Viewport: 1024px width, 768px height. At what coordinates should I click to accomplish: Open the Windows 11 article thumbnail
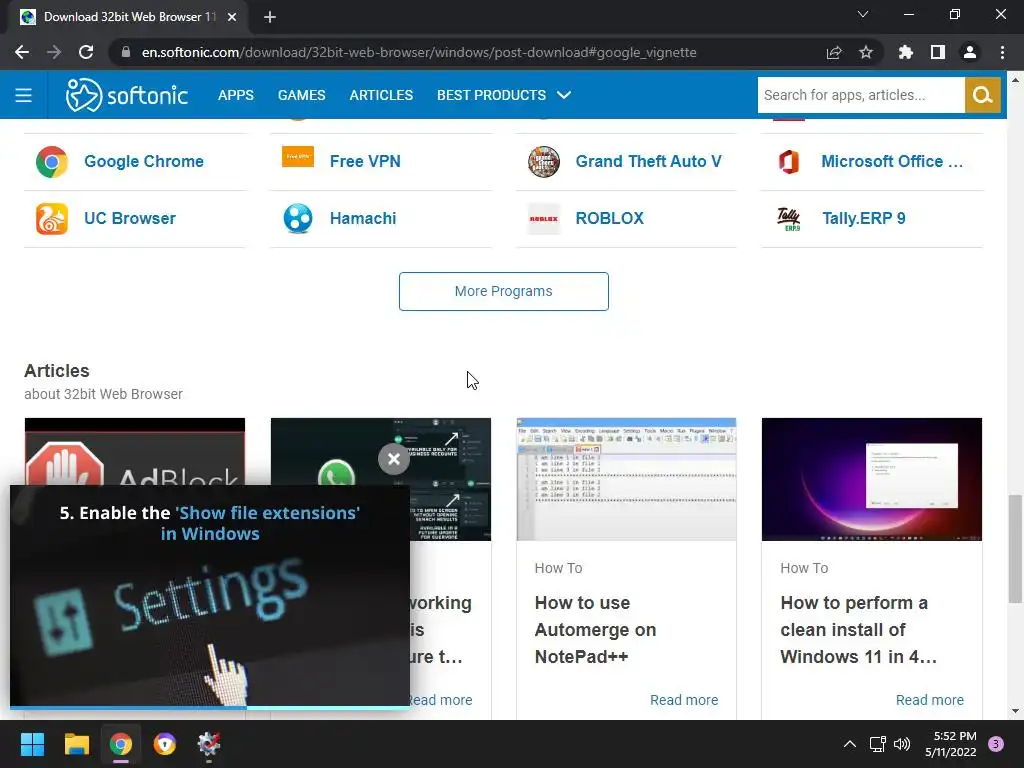click(x=872, y=479)
